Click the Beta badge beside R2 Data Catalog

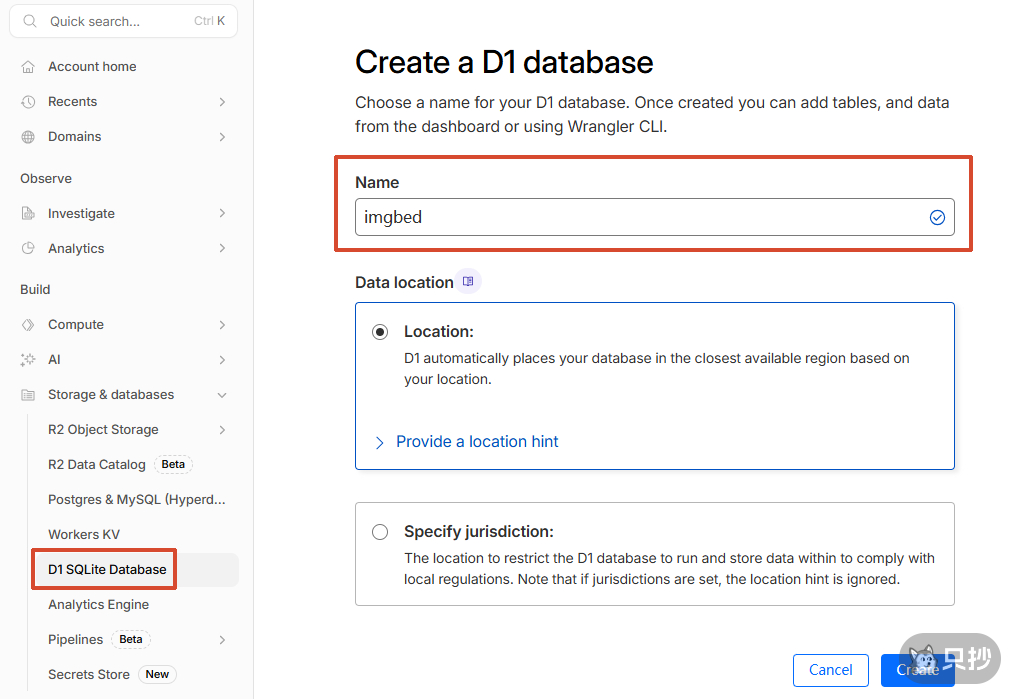[x=173, y=464]
